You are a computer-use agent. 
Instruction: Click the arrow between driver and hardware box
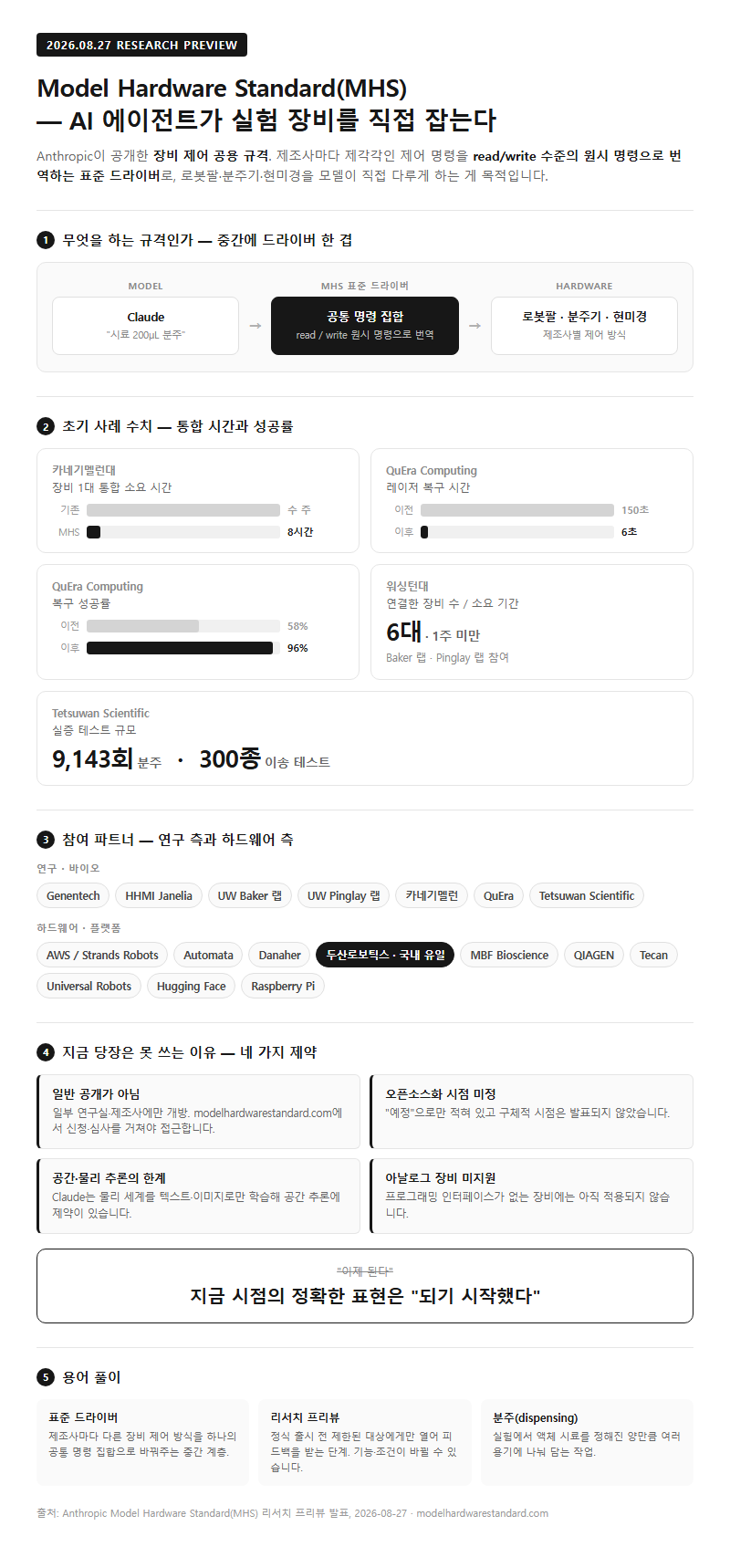474,326
